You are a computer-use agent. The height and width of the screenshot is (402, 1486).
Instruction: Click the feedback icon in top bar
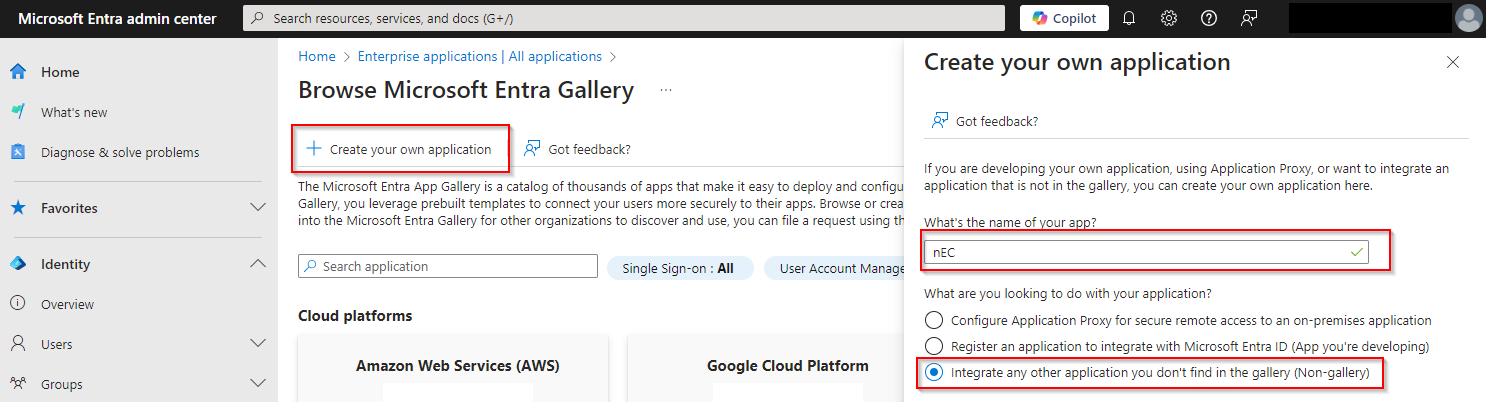1249,18
